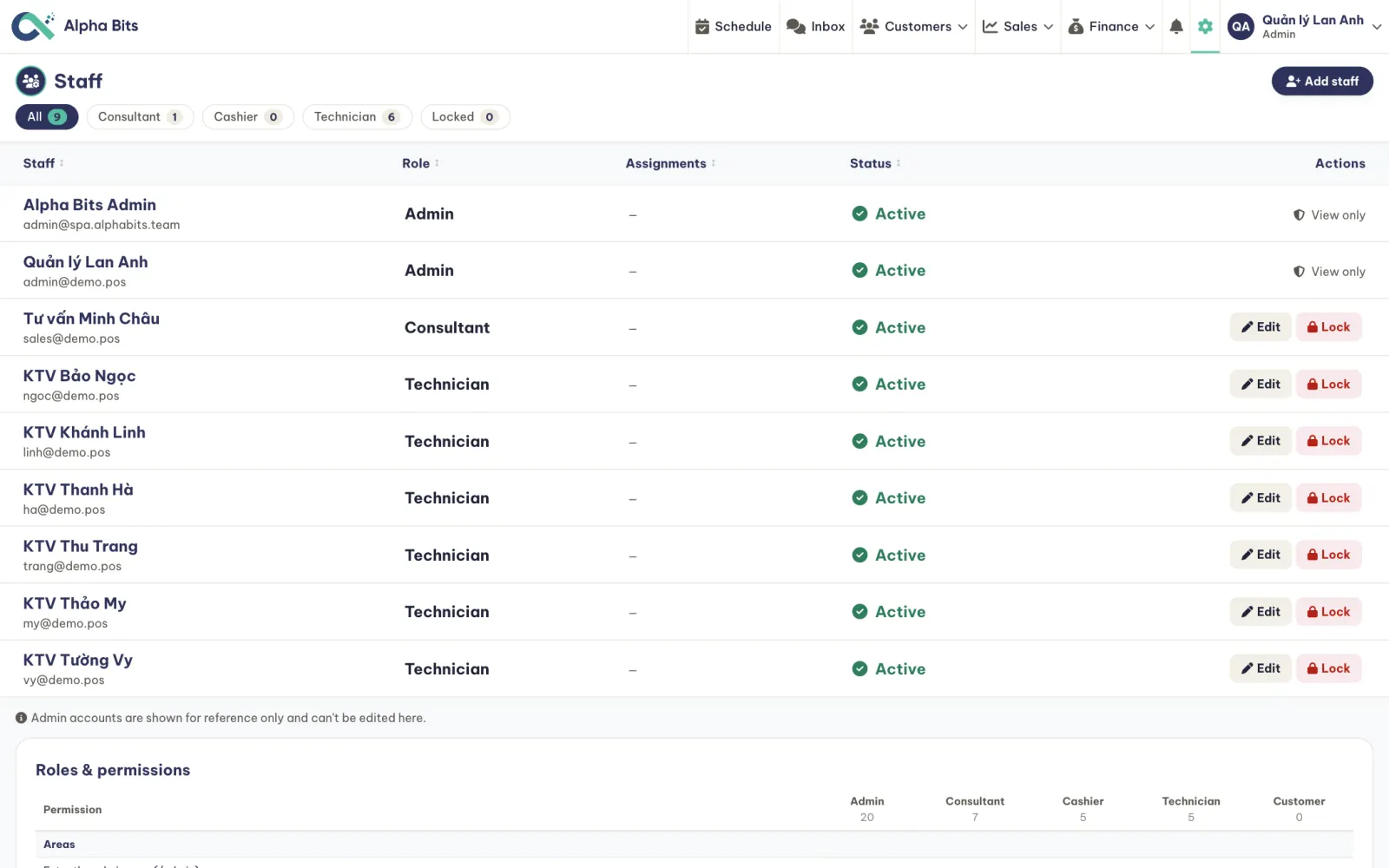Viewport: 1389px width, 868px height.
Task: Edit KTV Khánh Linh
Action: (1261, 441)
